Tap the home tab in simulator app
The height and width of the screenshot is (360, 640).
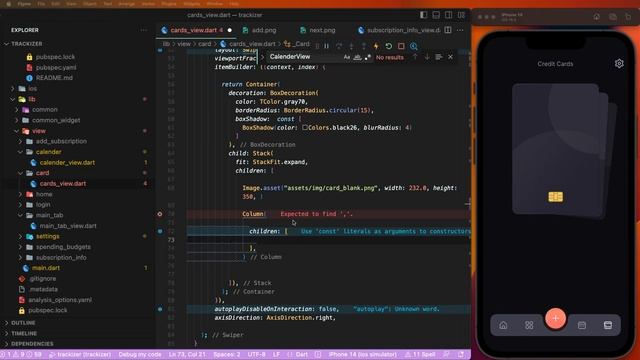point(503,325)
